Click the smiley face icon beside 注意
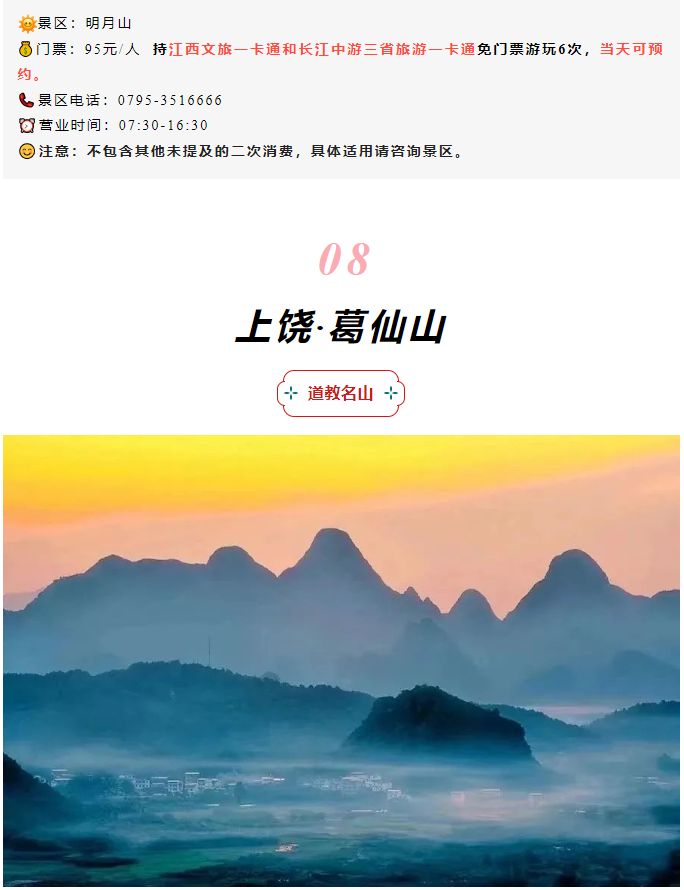 (27, 151)
